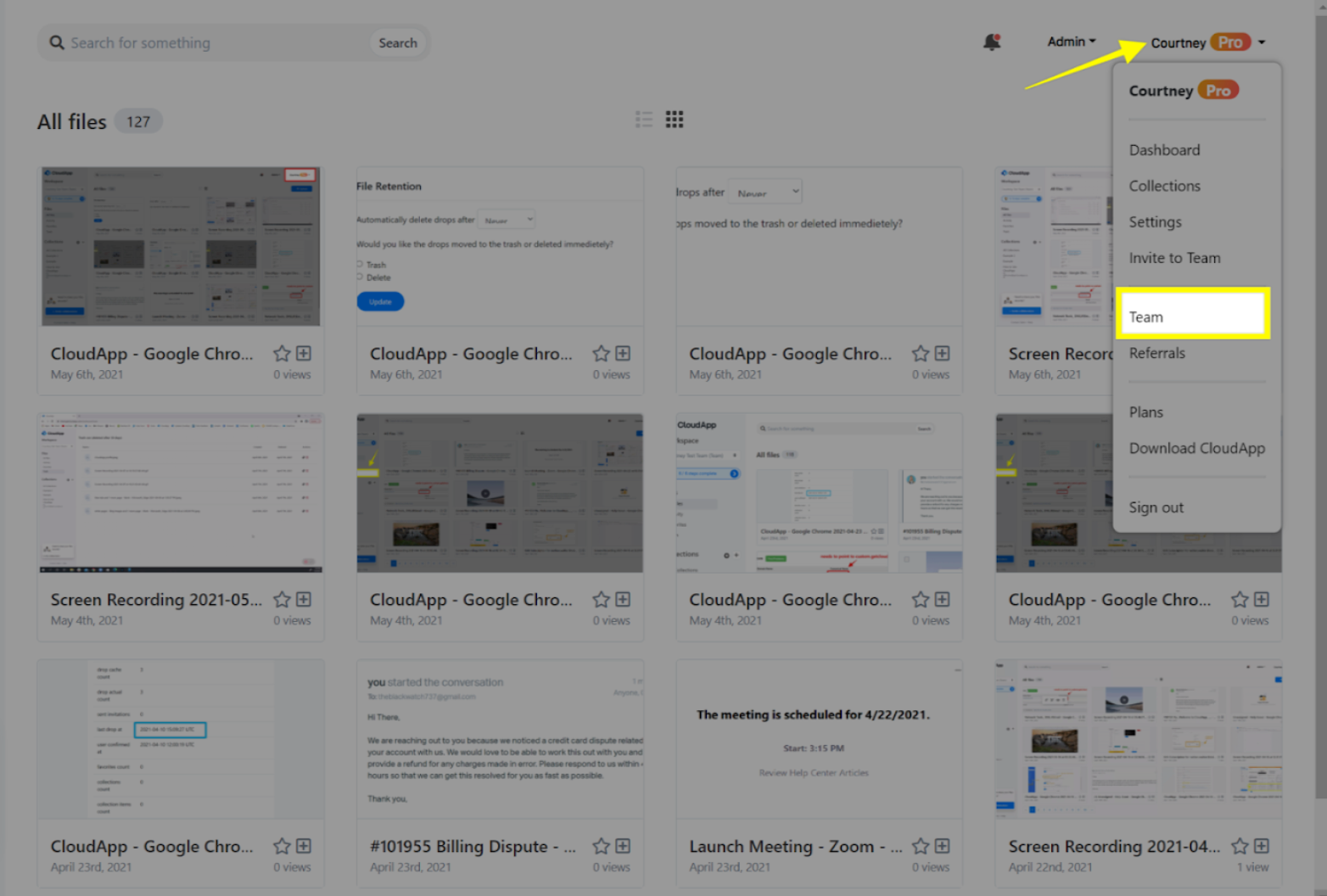Click the 1 view count
This screenshot has width=1327, height=896.
pos(1252,867)
